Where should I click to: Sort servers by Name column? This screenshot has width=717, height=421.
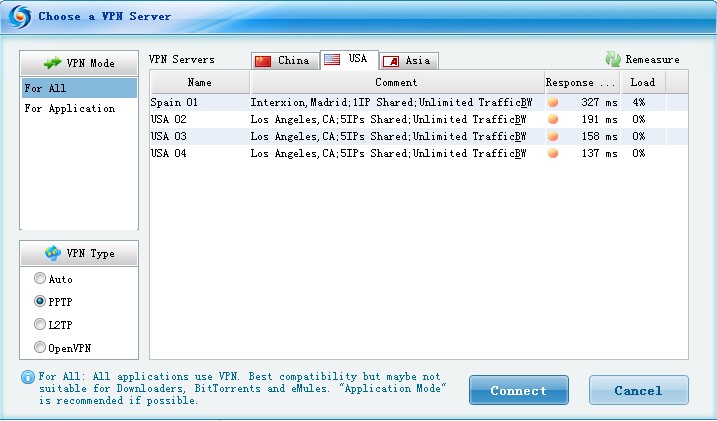pyautogui.click(x=200, y=82)
